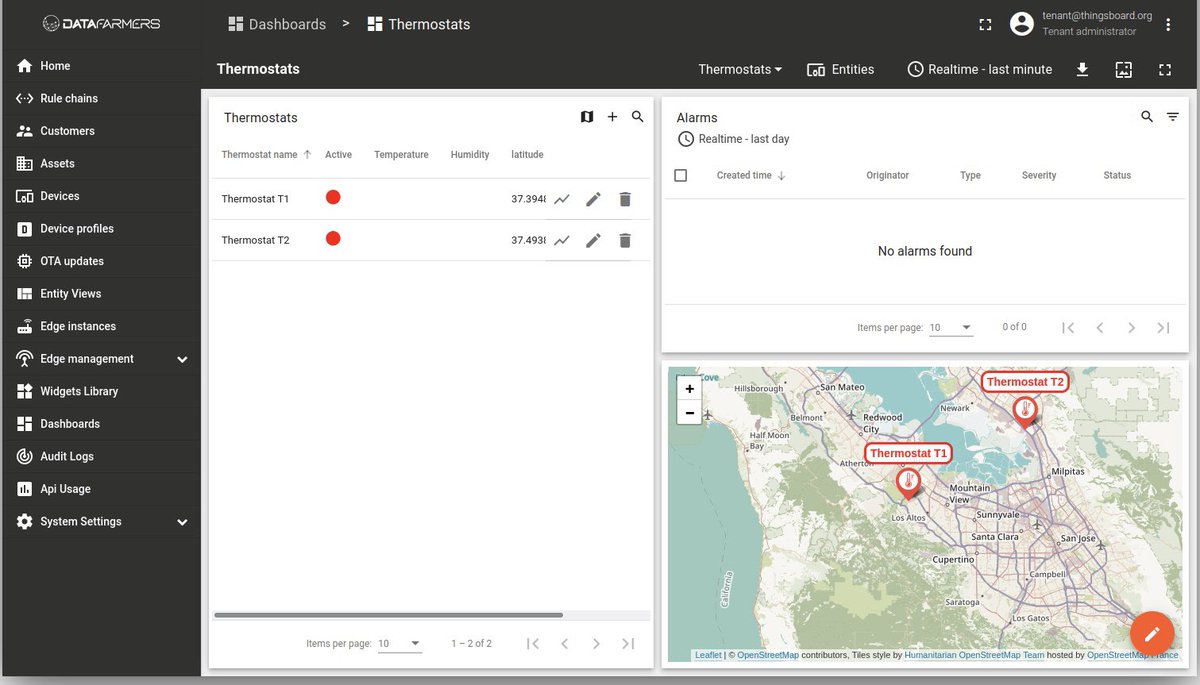Image resolution: width=1200 pixels, height=685 pixels.
Task: Tick the select-all checkbox in Alarms table
Action: 681,175
